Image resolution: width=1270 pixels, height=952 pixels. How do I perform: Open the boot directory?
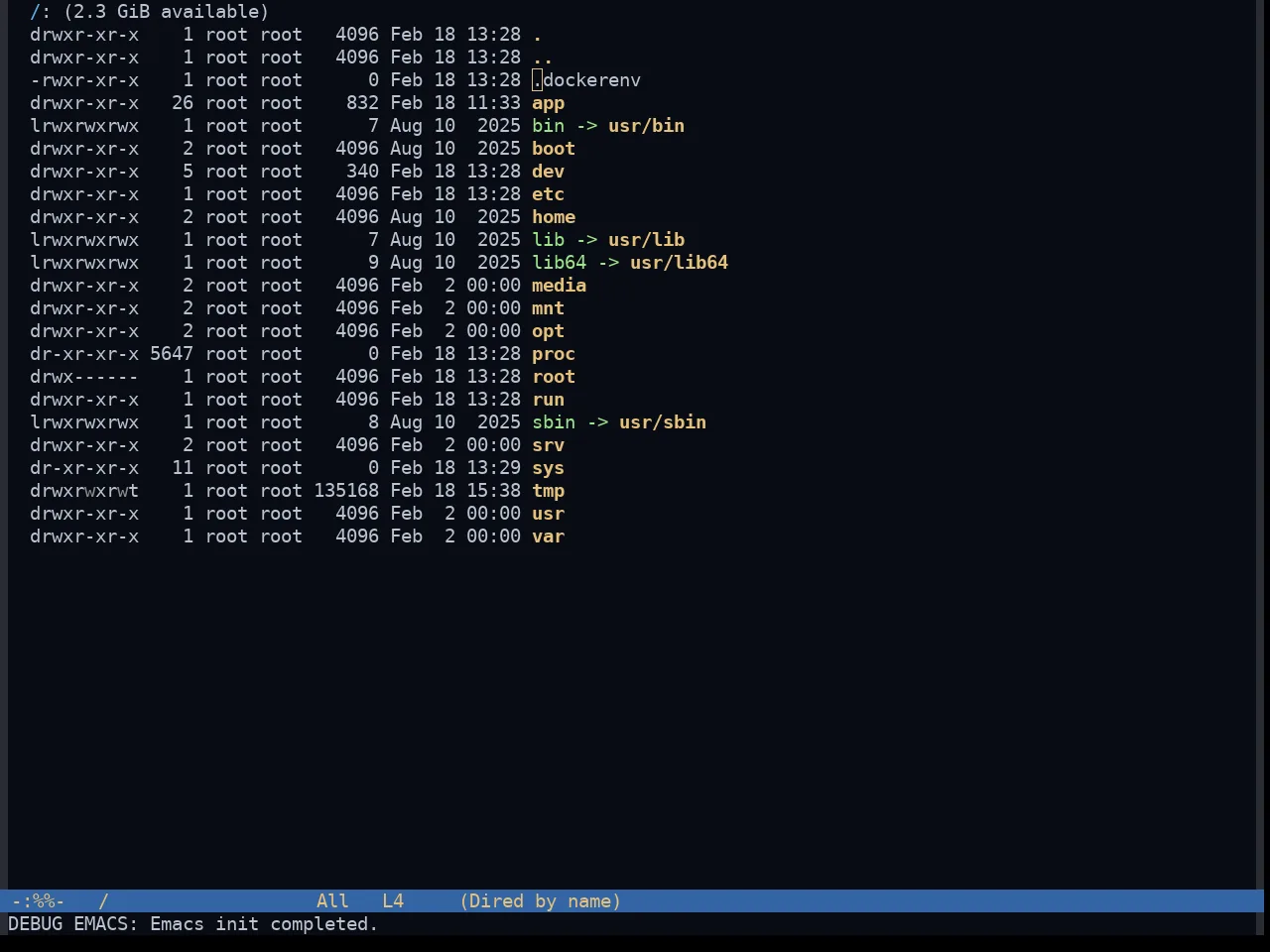554,149
